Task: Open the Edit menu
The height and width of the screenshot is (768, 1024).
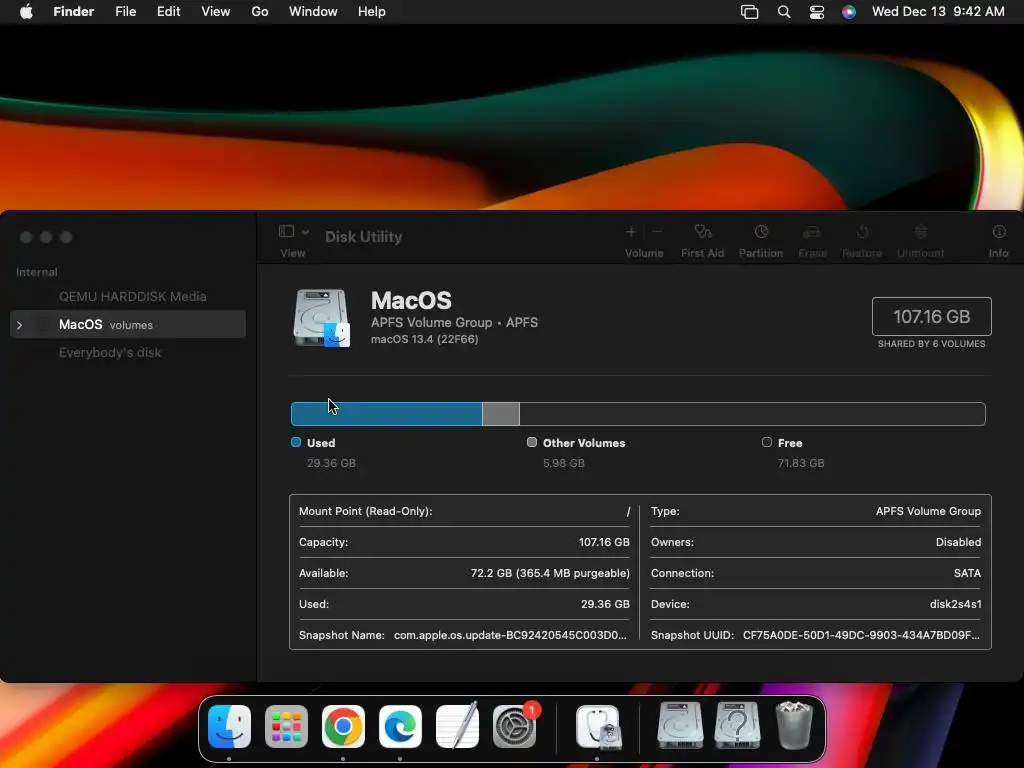Action: [x=168, y=12]
